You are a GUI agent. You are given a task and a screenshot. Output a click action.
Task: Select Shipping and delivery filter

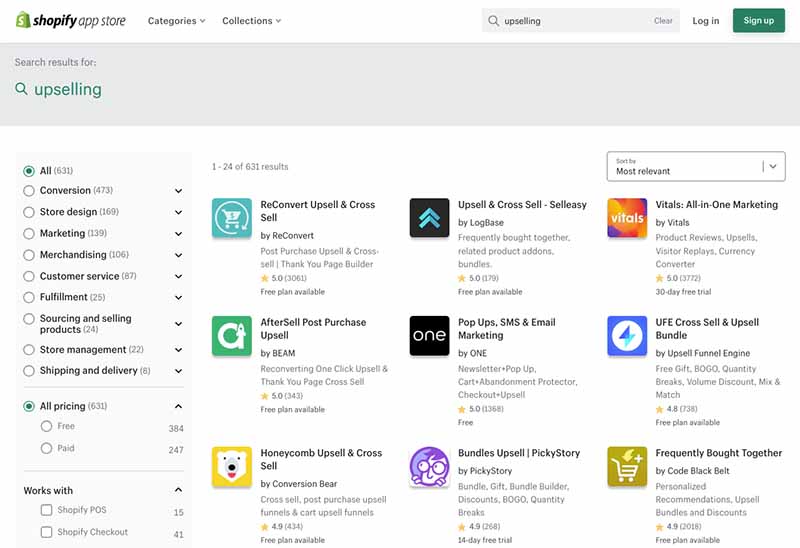point(29,371)
